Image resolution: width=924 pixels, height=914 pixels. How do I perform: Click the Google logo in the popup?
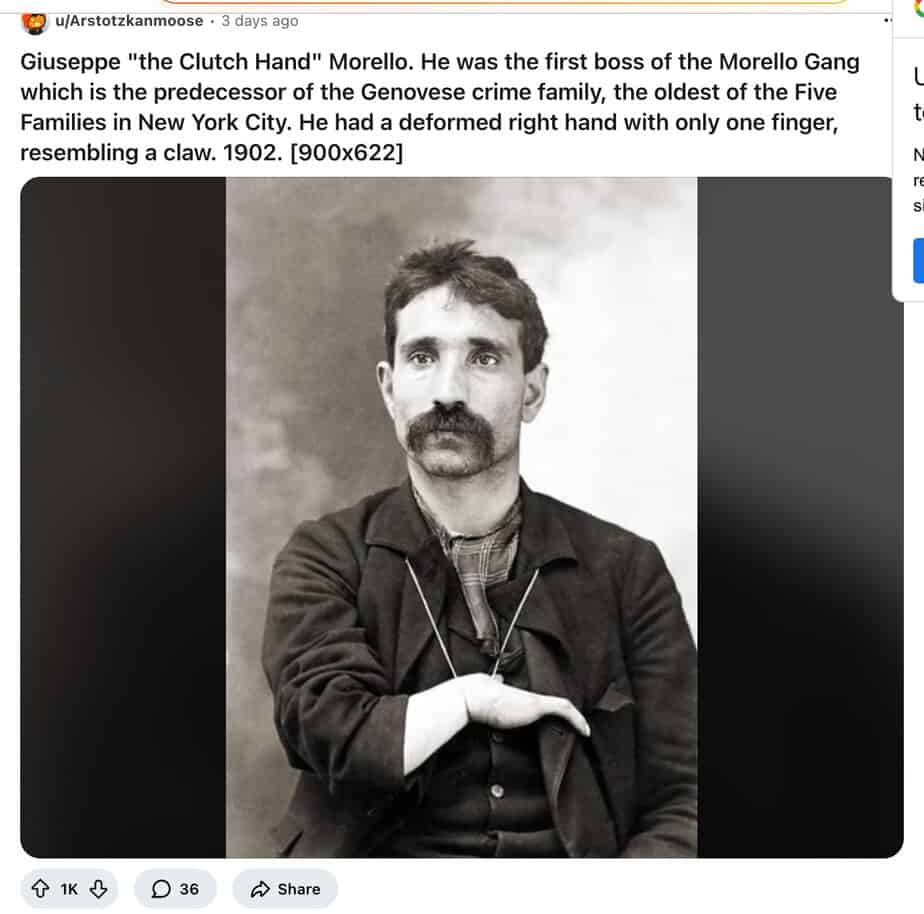click(919, 7)
